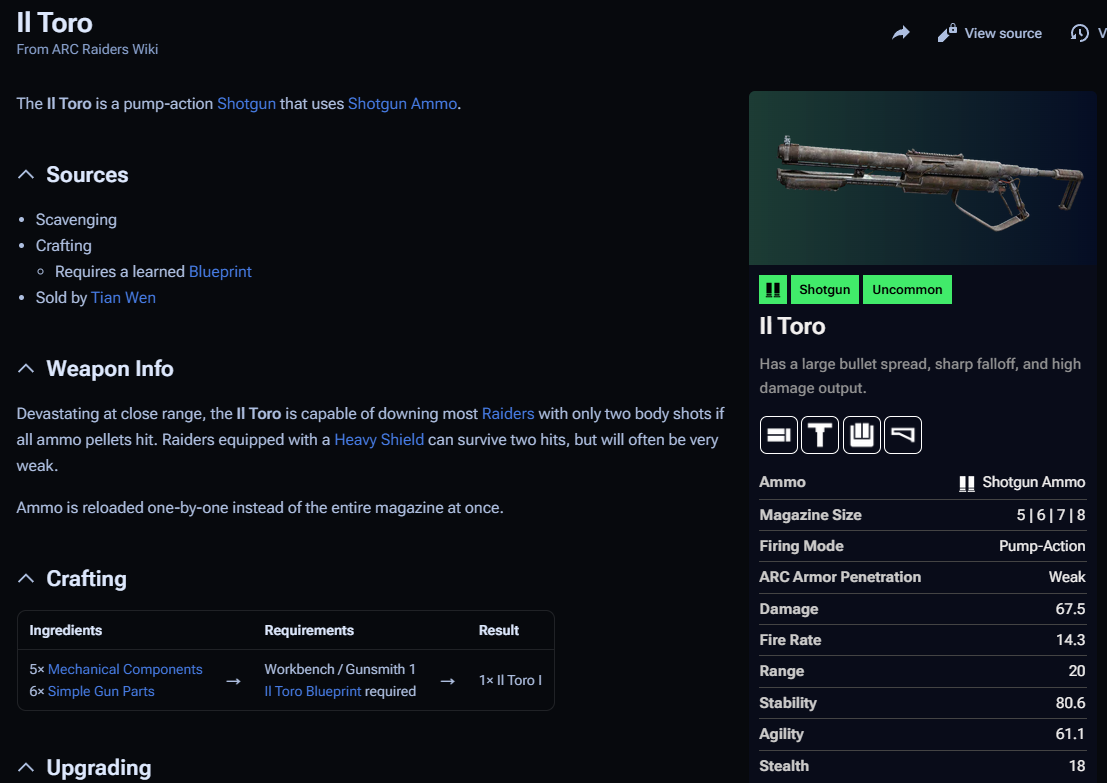Open the Il Toro Blueprint link
This screenshot has height=783, width=1107.
click(x=312, y=692)
